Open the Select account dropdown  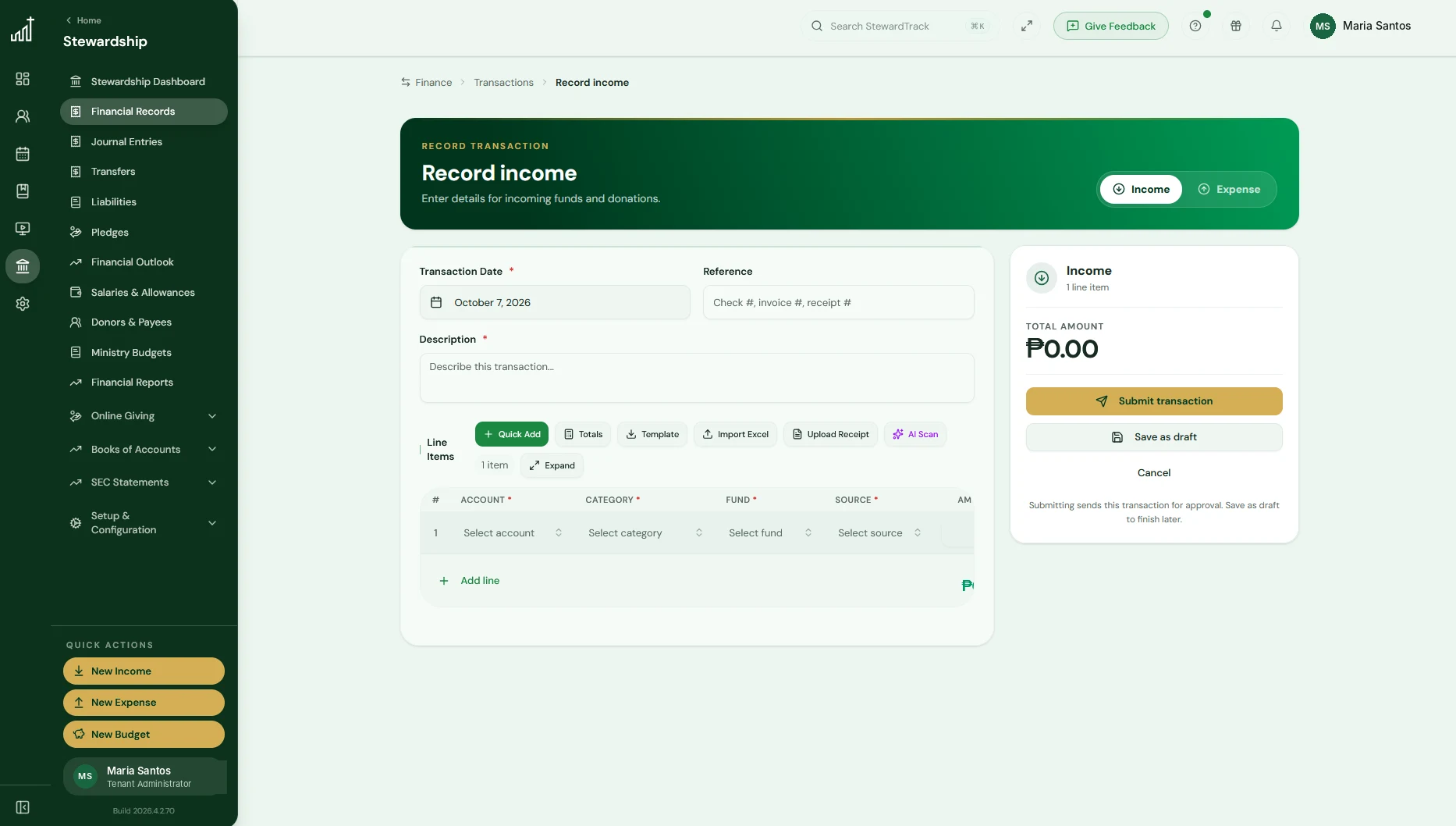(513, 532)
